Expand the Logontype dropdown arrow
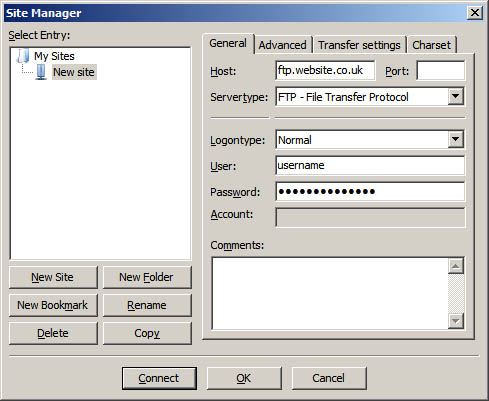This screenshot has width=489, height=401. point(455,139)
